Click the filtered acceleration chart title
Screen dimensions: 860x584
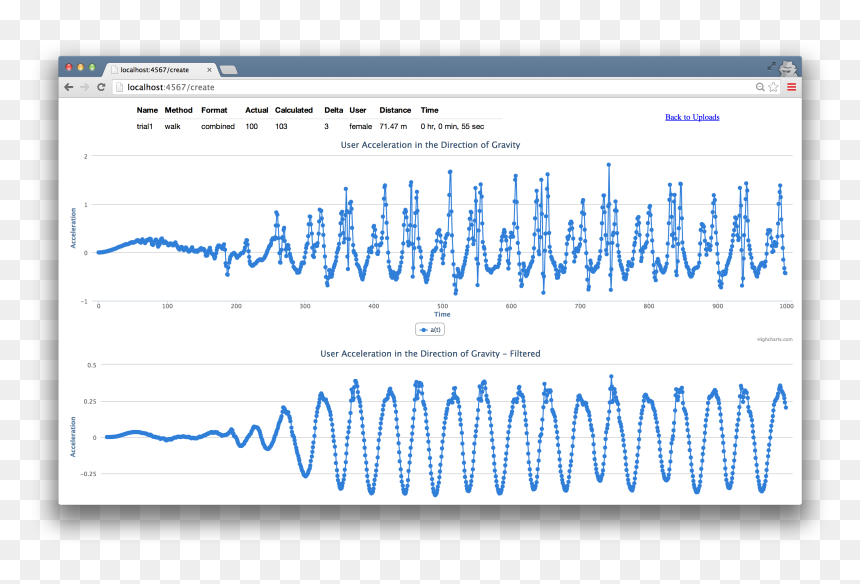point(430,354)
